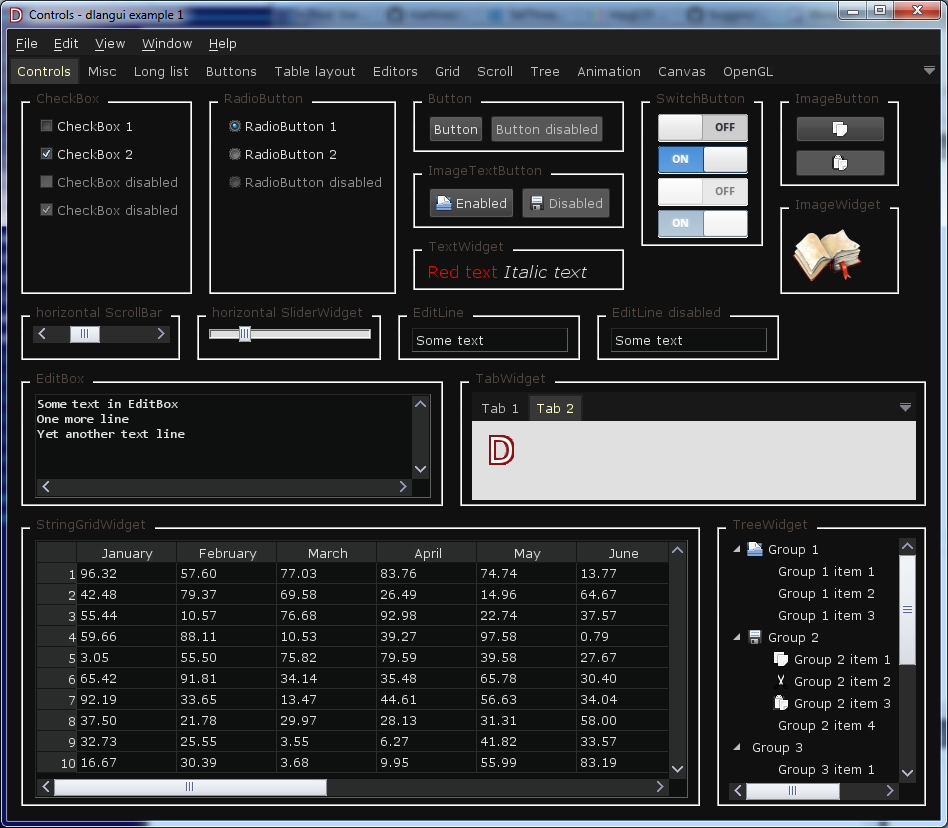Switch to the Table layout tab
This screenshot has width=948, height=828.
click(x=315, y=72)
